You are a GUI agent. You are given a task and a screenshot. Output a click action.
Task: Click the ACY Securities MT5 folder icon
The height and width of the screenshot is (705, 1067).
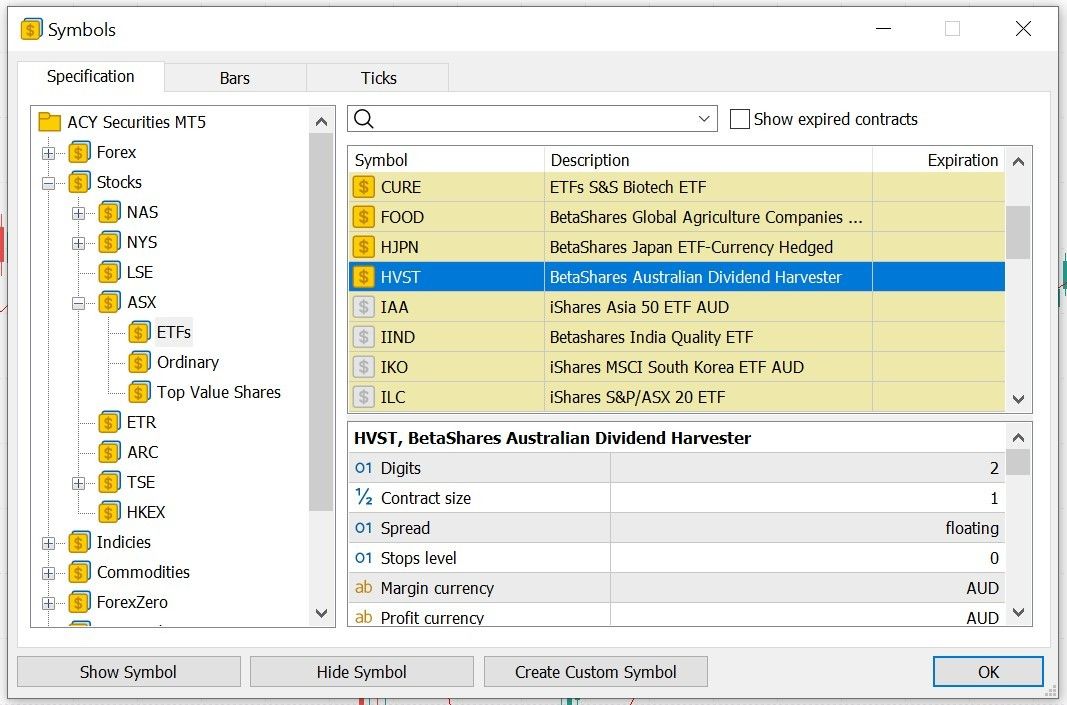49,122
